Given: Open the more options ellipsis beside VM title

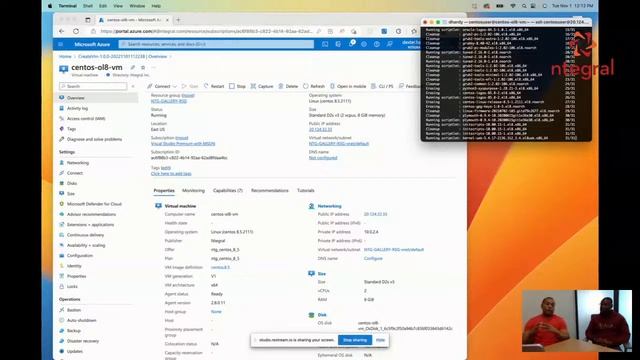Looking at the screenshot, I should coord(153,67).
